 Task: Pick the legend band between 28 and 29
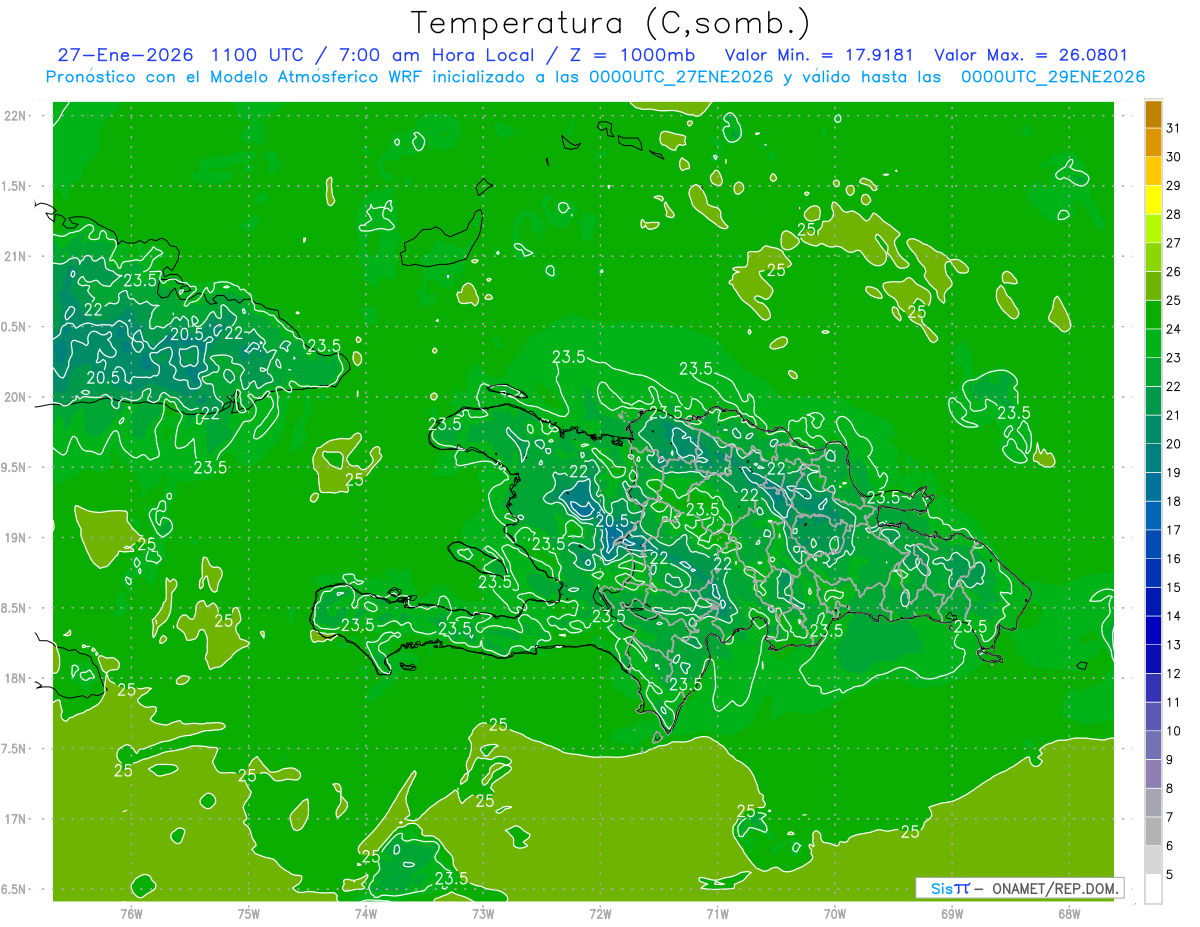[1153, 200]
